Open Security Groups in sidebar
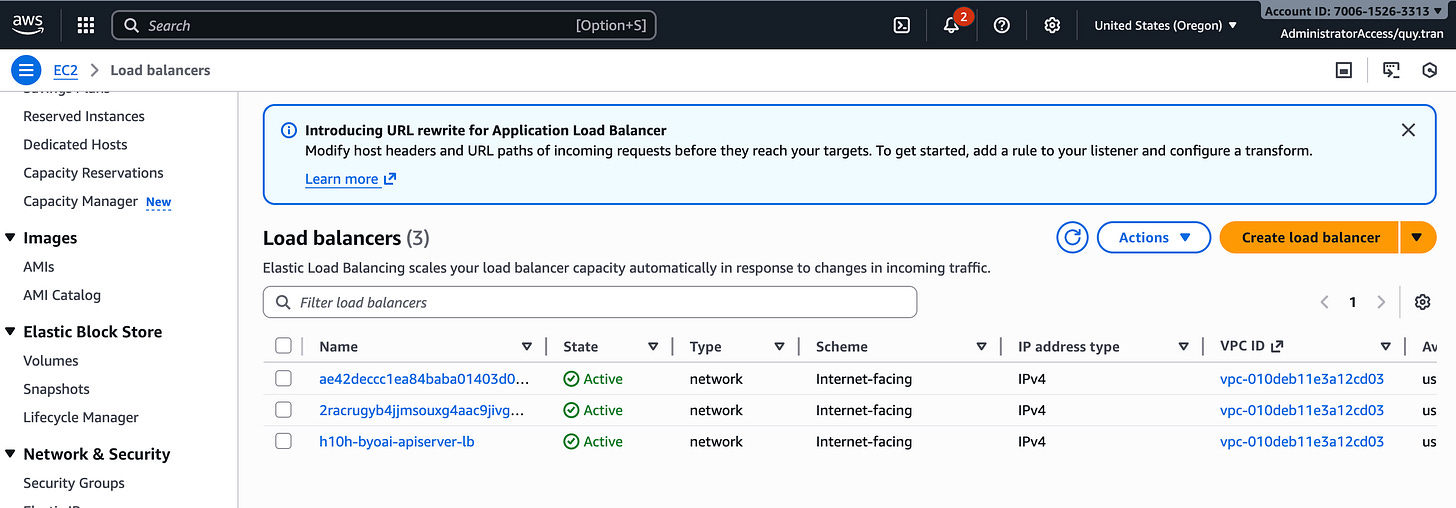The image size is (1456, 508). [74, 483]
